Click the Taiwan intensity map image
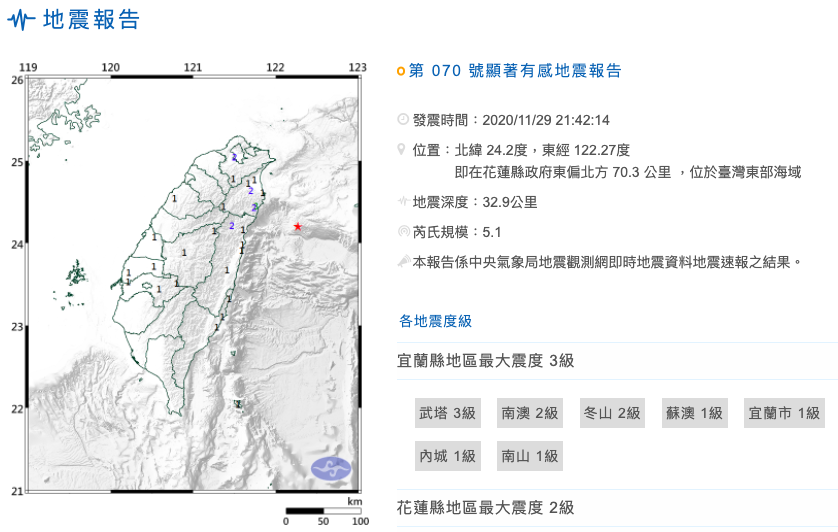 pyautogui.click(x=193, y=284)
